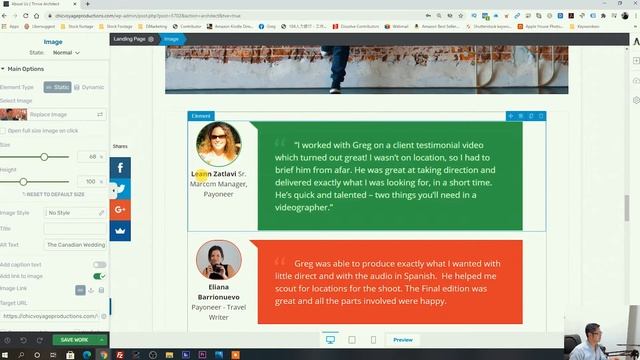Open the Save Work dropdown arrow

tap(102, 340)
